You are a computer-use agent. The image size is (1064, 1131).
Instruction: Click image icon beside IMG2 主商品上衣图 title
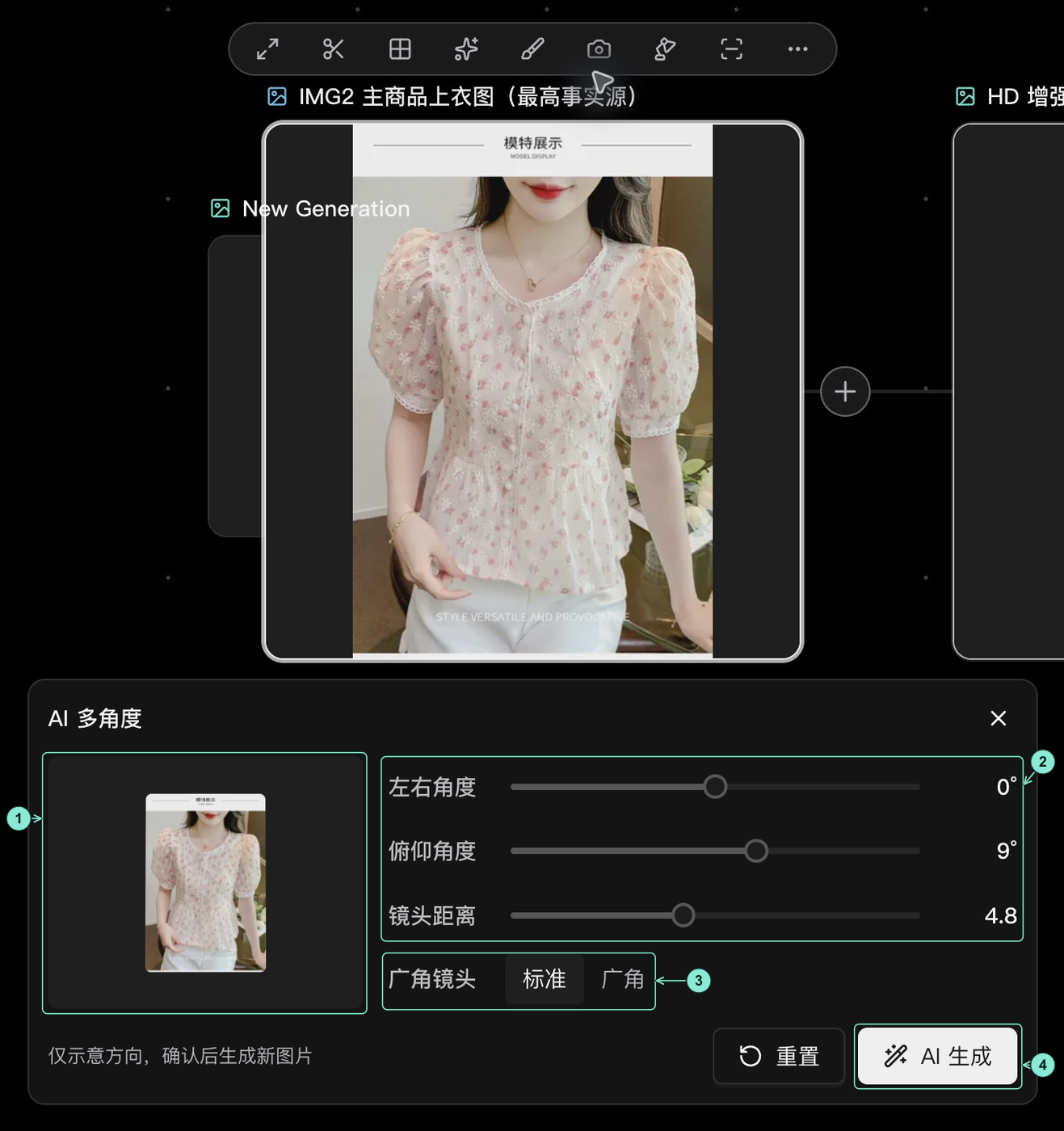(x=277, y=97)
